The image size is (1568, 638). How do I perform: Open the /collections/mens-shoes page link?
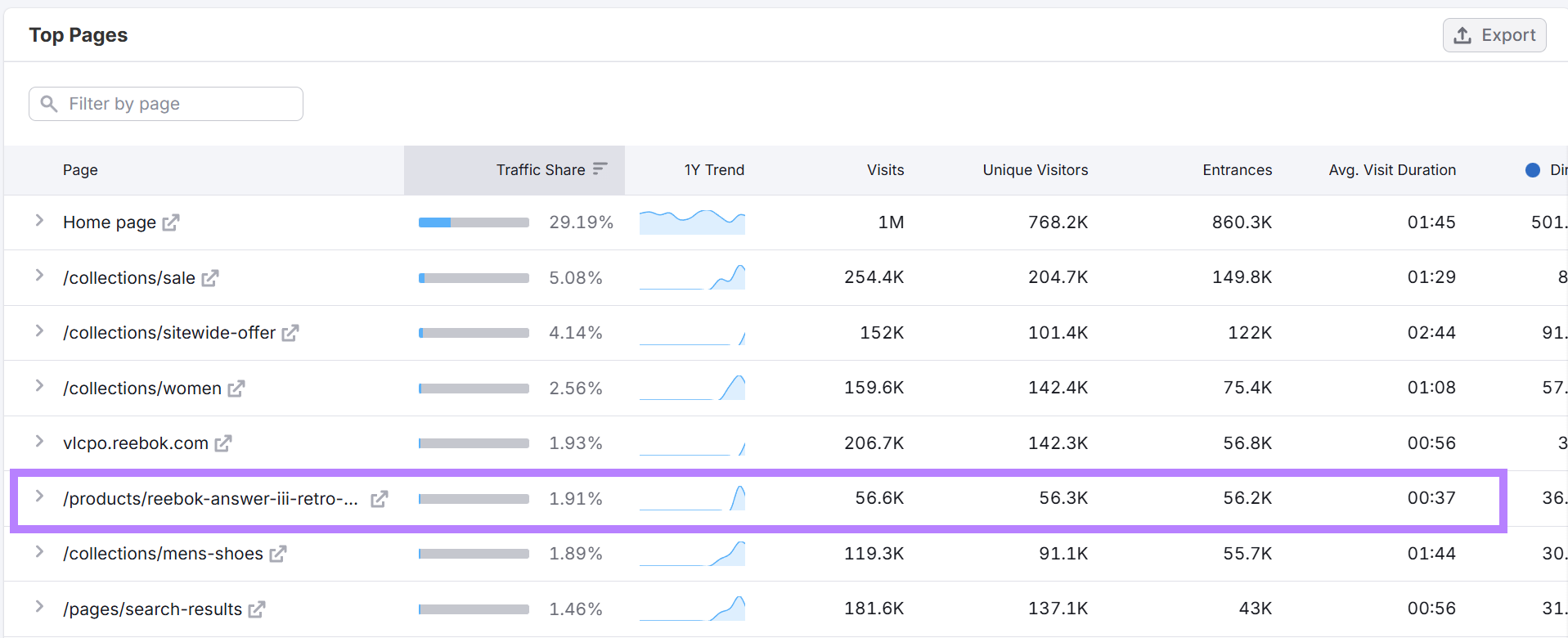pyautogui.click(x=163, y=554)
